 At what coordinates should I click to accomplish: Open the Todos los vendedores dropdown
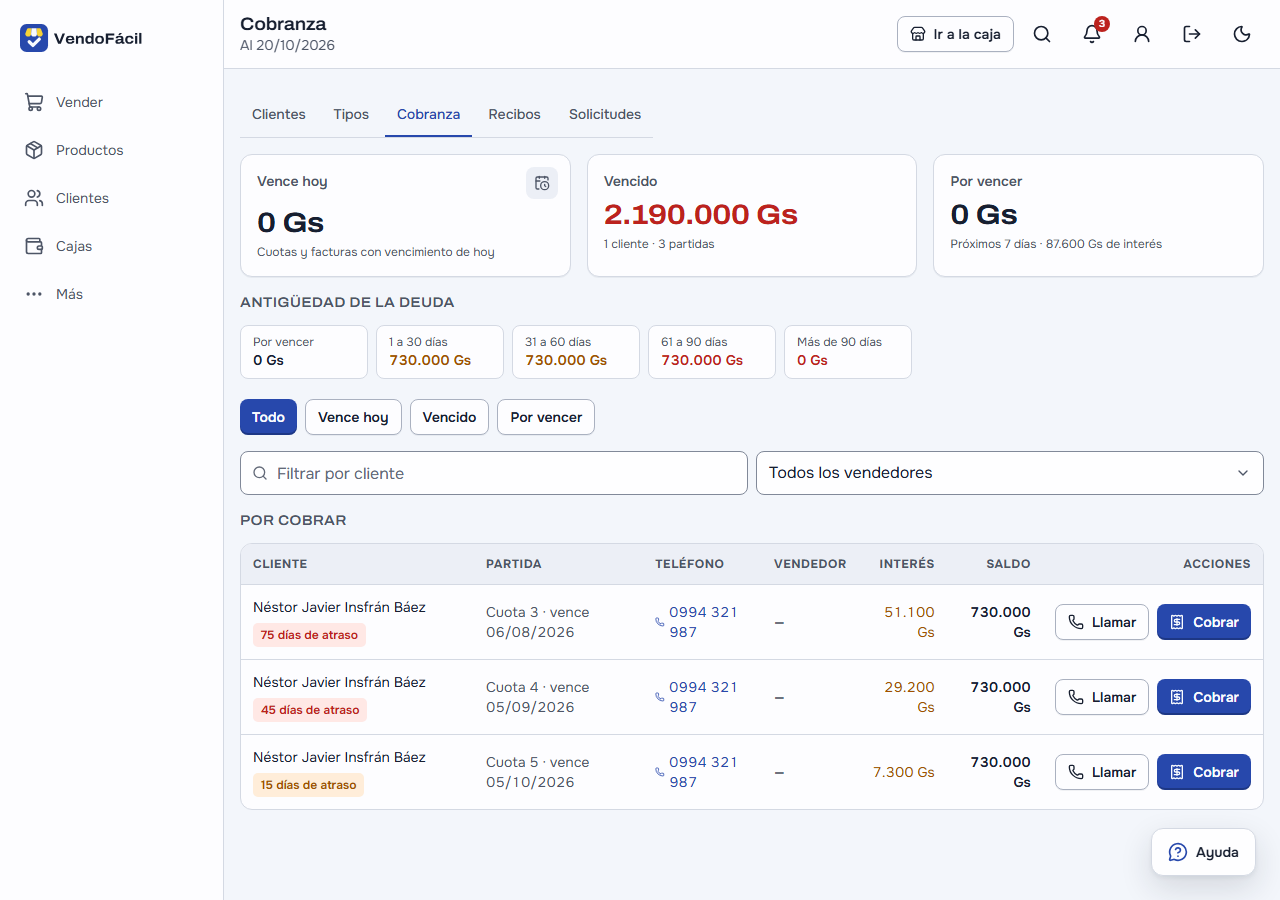pyautogui.click(x=1010, y=473)
